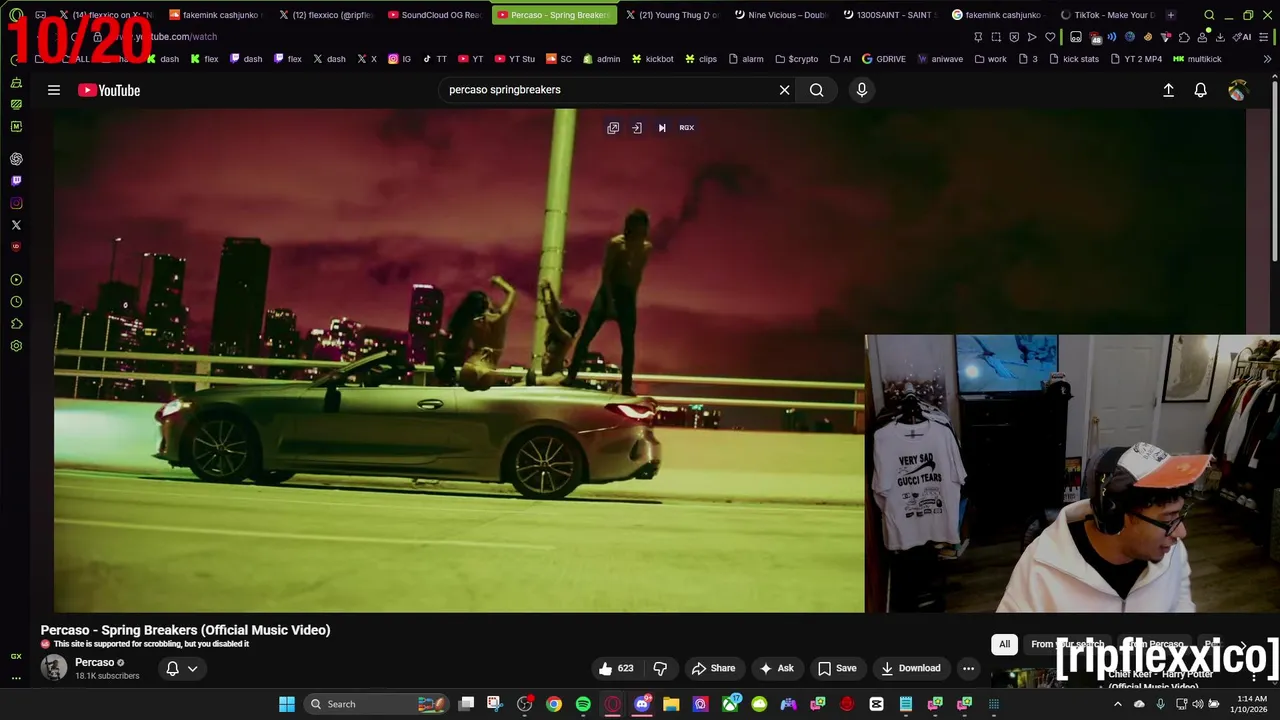The width and height of the screenshot is (1280, 720).
Task: Open the YT Stu bookmark
Action: pos(515,59)
